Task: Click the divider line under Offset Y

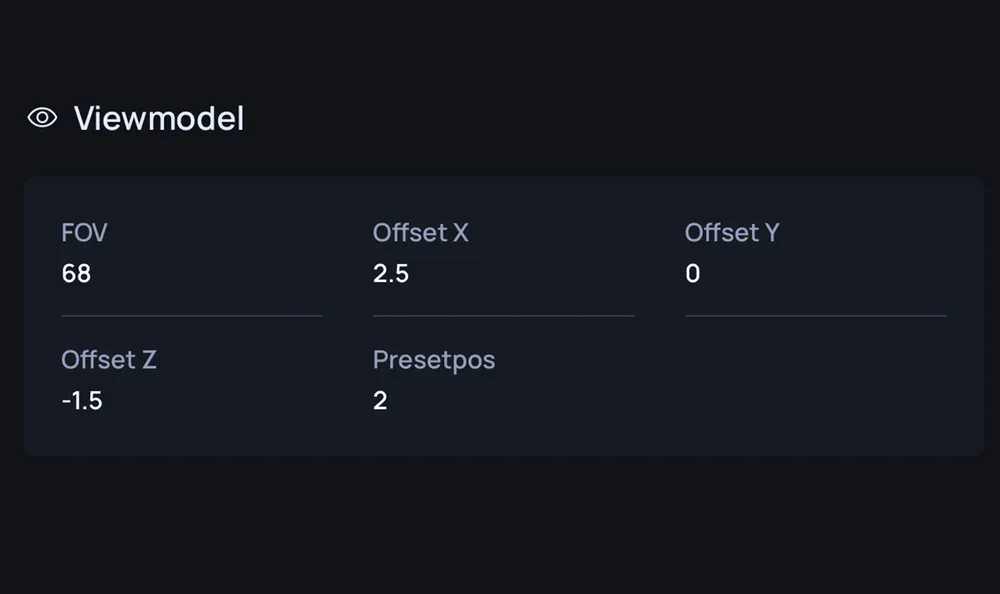Action: 816,315
